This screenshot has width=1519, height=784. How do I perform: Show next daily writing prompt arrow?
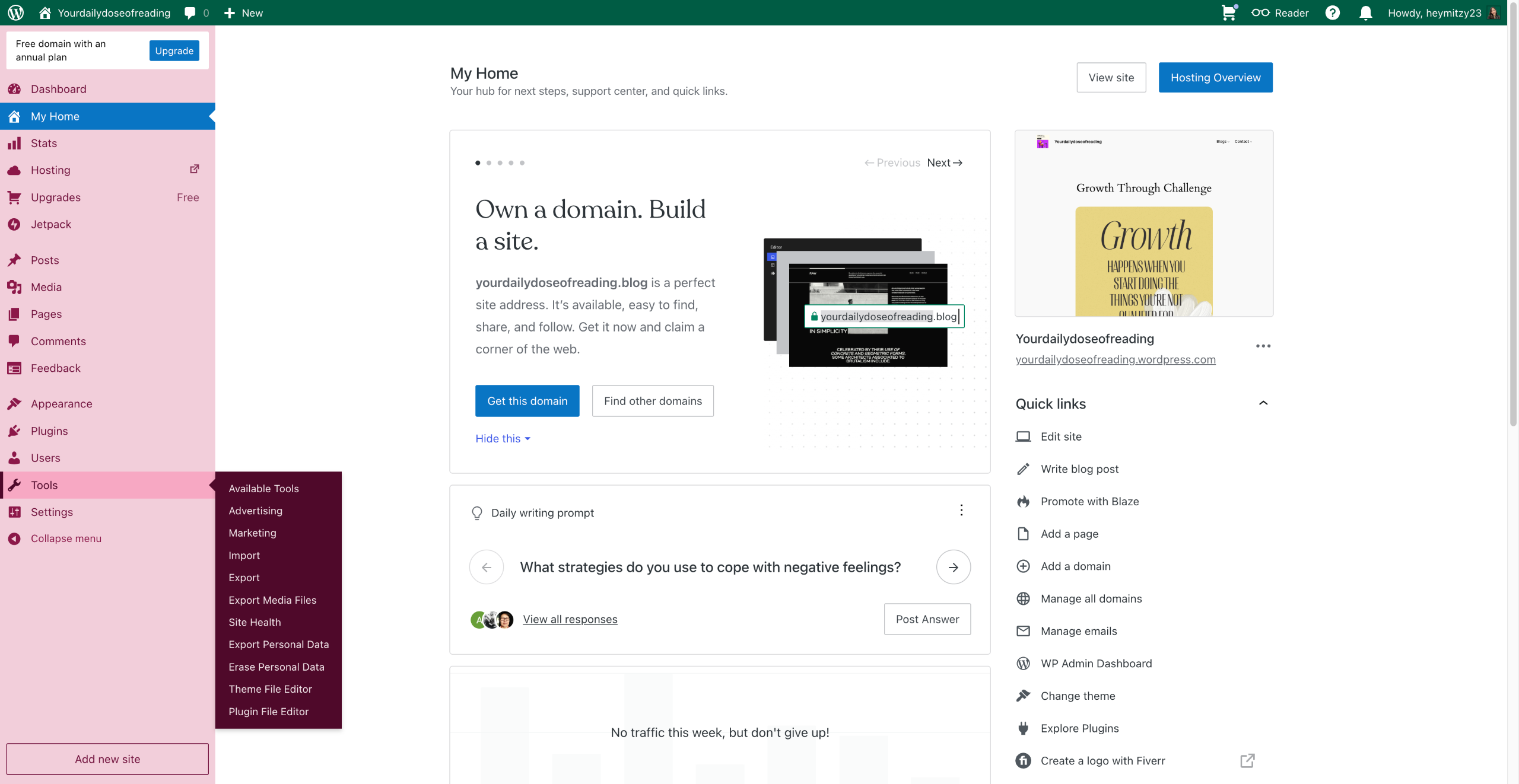coord(953,567)
